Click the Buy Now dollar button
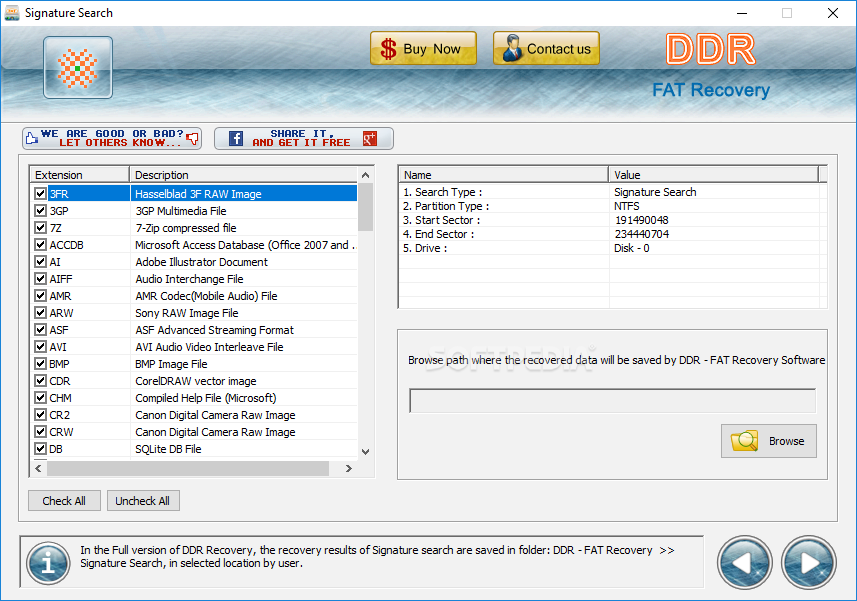The height and width of the screenshot is (601, 857). pyautogui.click(x=423, y=49)
